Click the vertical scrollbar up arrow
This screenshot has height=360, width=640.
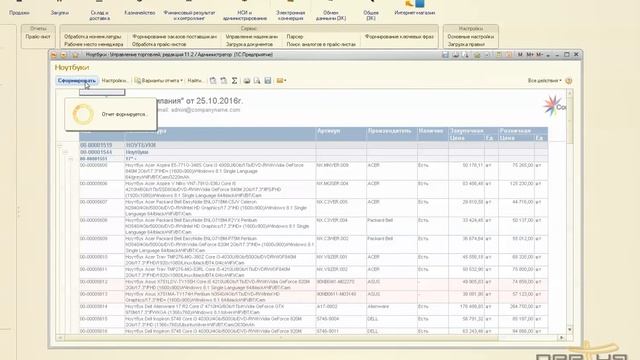[x=569, y=93]
